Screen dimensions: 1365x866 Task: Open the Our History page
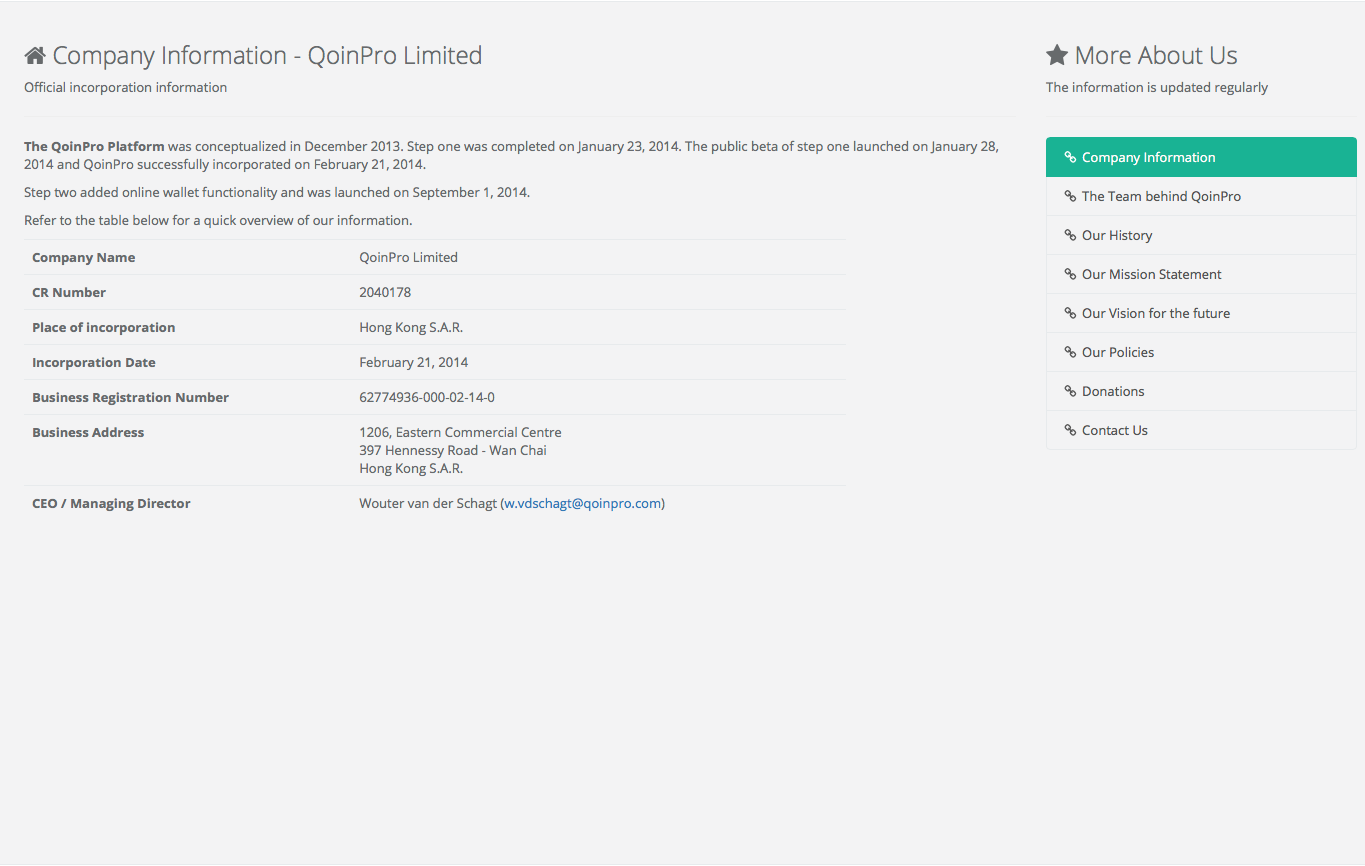point(1201,235)
